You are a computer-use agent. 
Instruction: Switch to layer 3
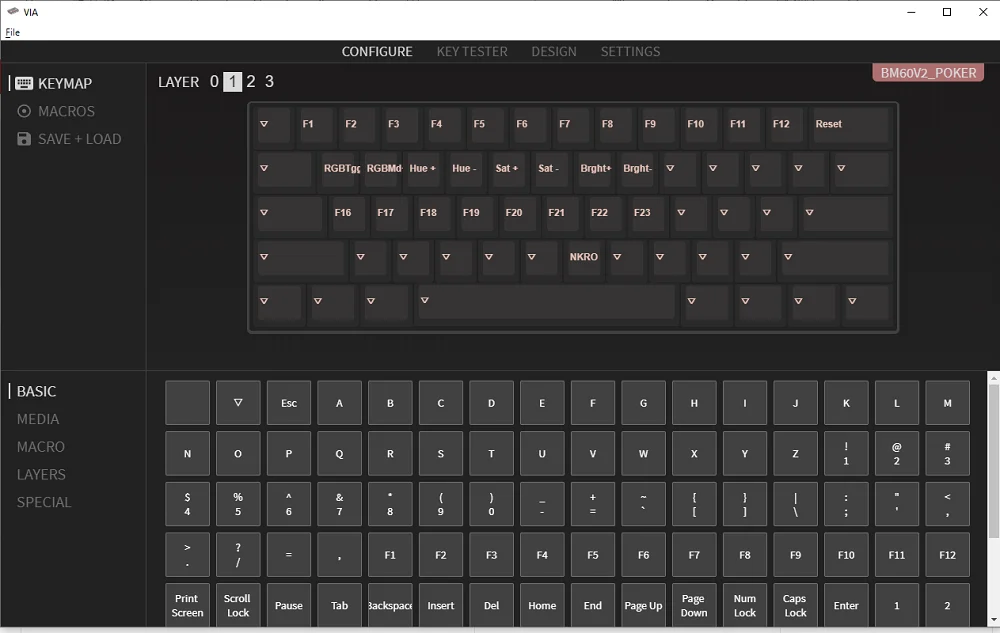[269, 82]
